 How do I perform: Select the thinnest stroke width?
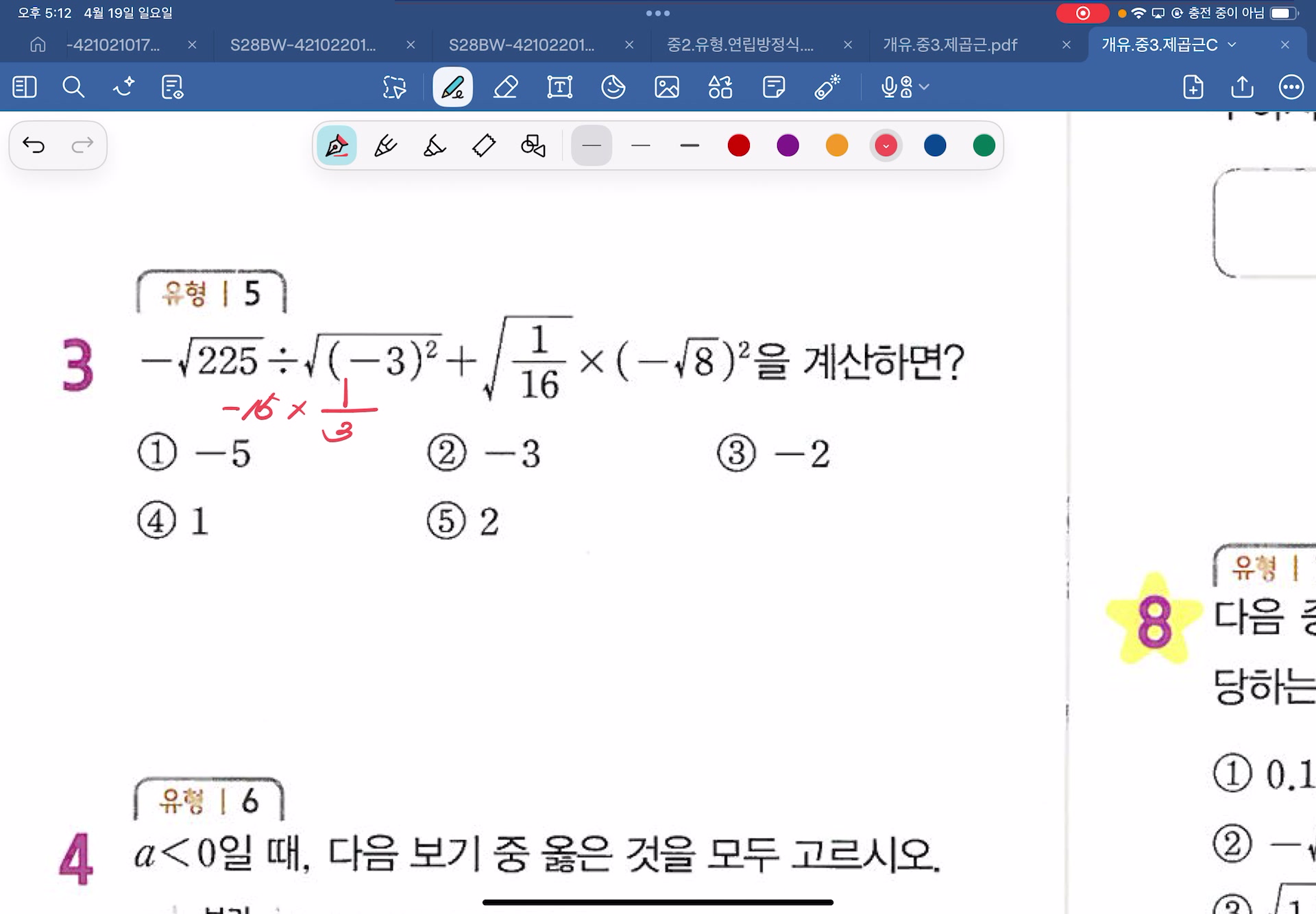(592, 145)
